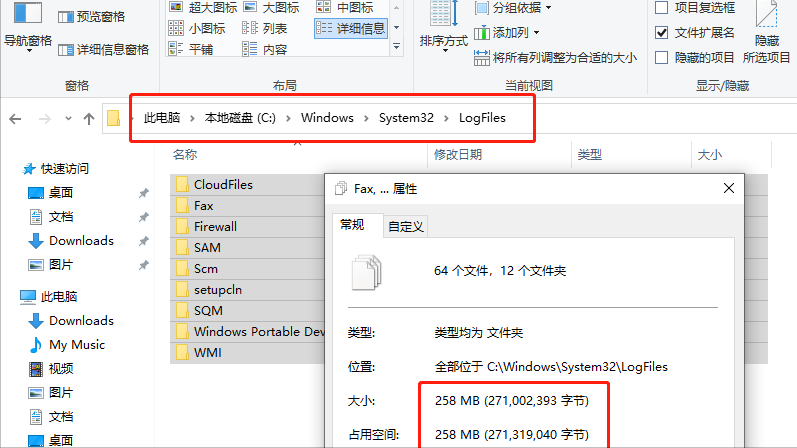
Task: Close the Fax properties dialog
Action: 728,188
